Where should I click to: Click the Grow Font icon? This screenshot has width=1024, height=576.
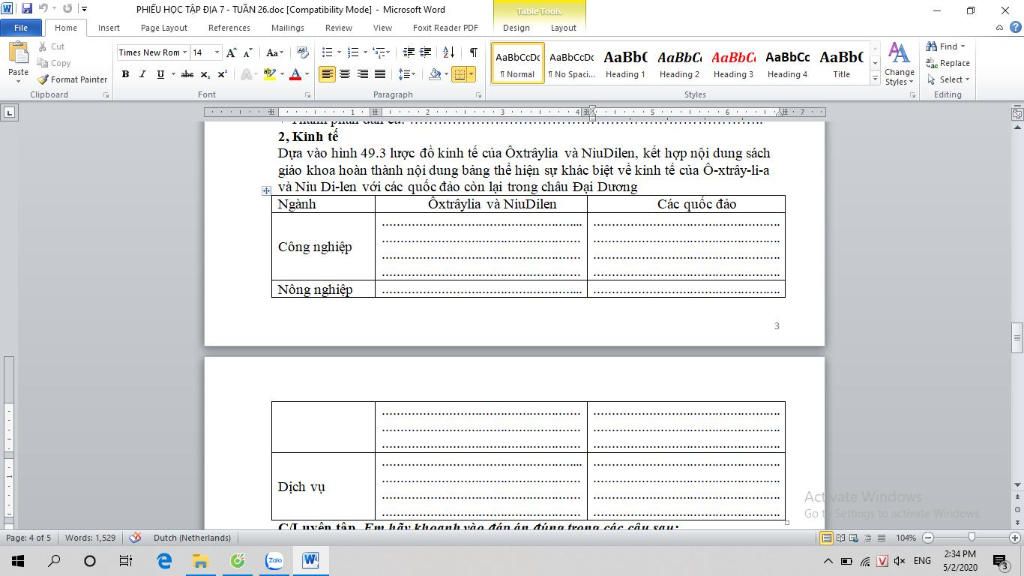(231, 53)
